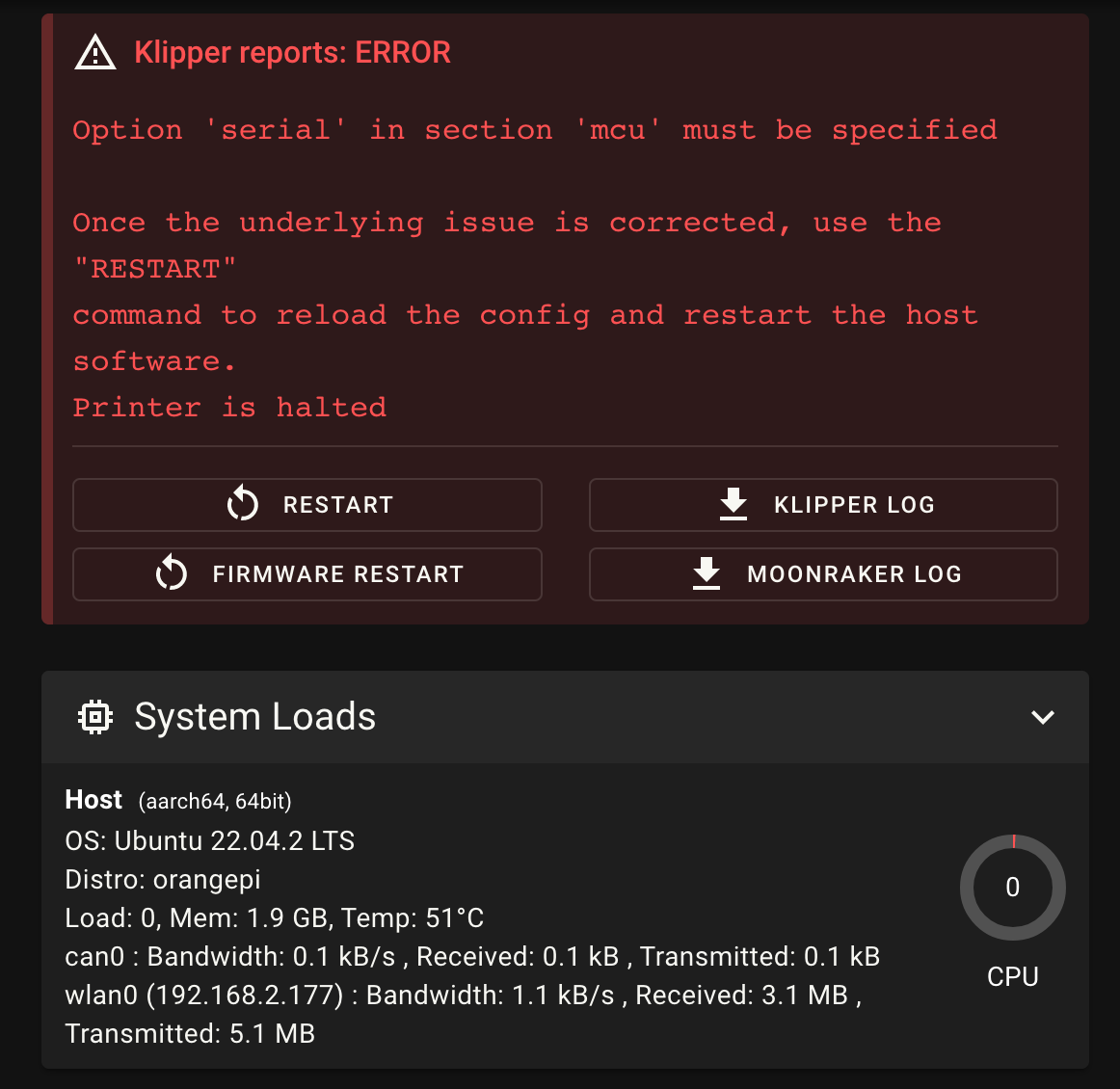Click the CPU label under the gauge
Viewport: 1120px width, 1089px height.
click(x=1012, y=976)
